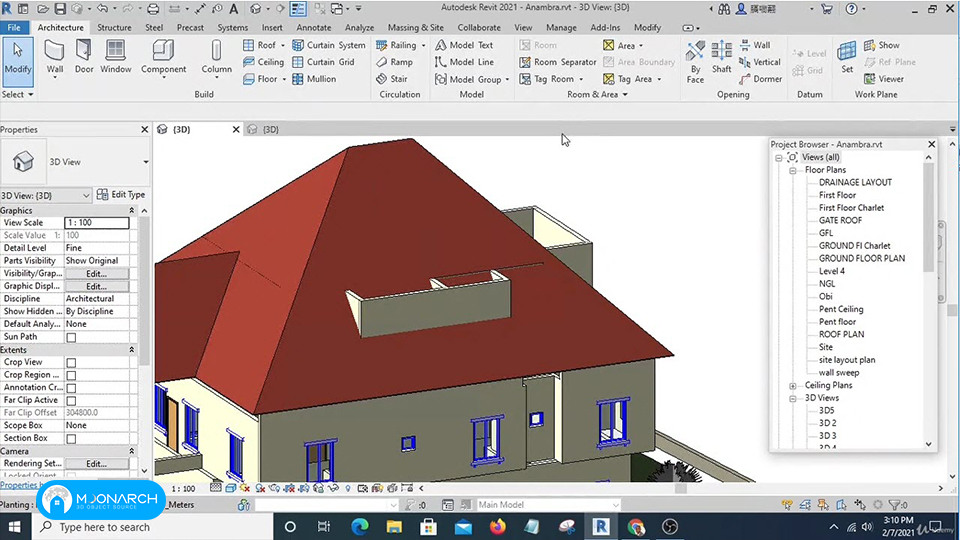
Task: Open the work plane Viewer
Action: (x=883, y=79)
